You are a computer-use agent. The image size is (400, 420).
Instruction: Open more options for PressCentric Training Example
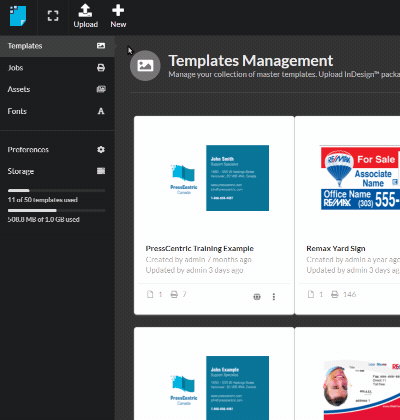click(274, 297)
